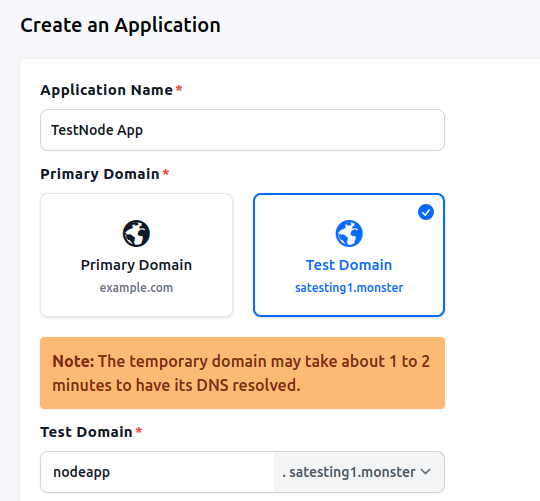Click the orange DNS note banner
540x501 pixels.
tap(242, 373)
